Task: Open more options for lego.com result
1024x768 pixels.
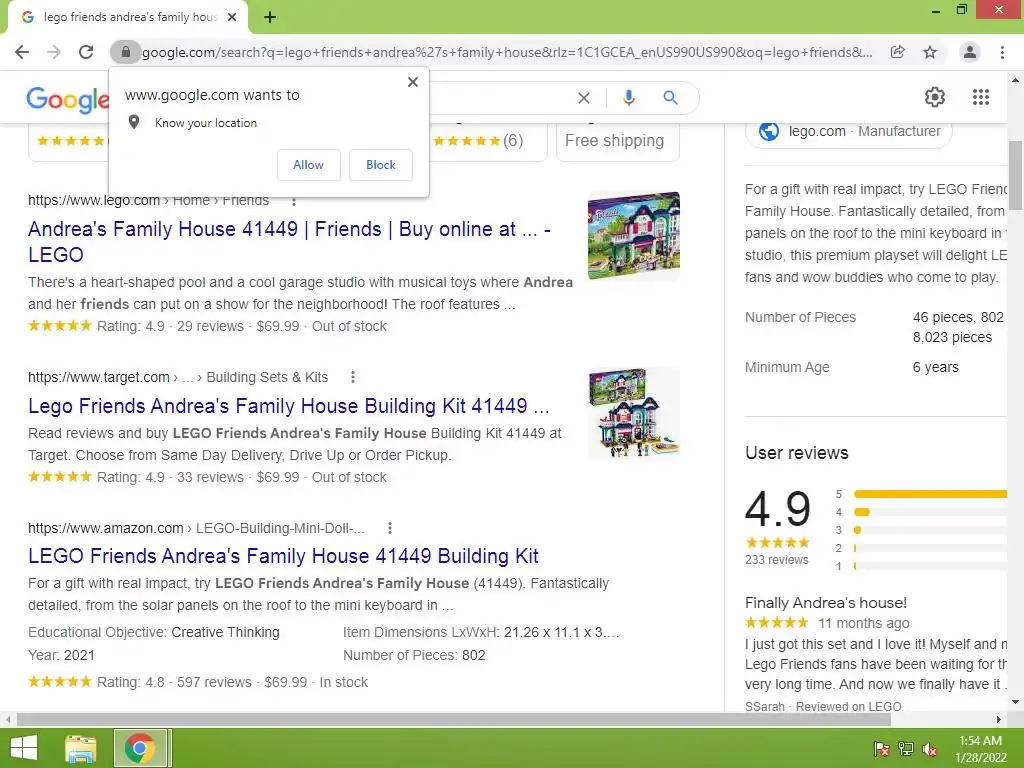Action: (x=294, y=201)
